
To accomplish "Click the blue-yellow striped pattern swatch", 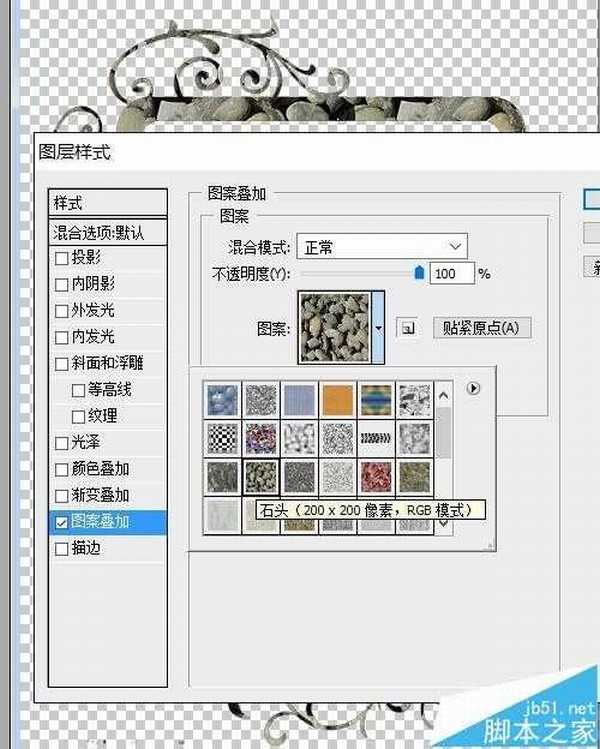I will click(x=377, y=397).
